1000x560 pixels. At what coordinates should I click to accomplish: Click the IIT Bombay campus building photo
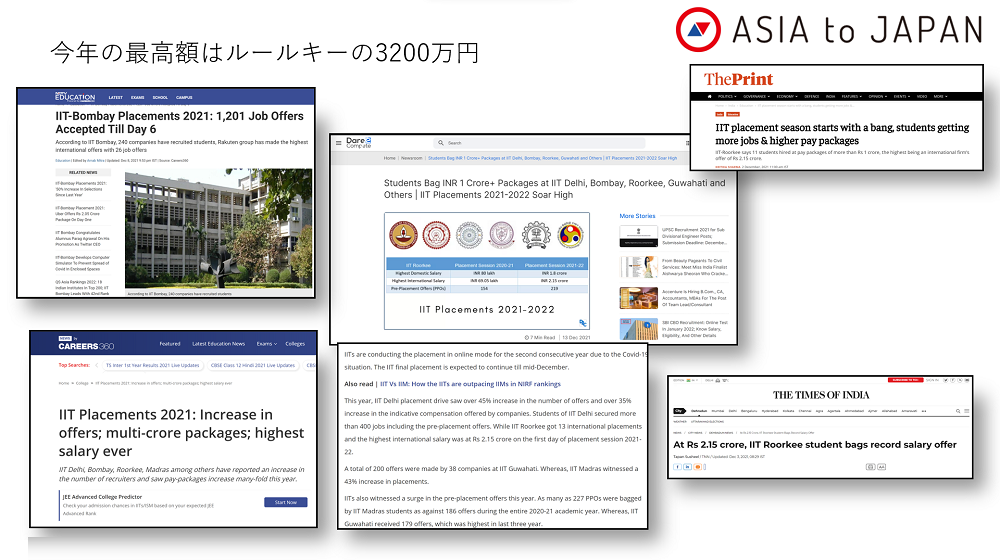(x=218, y=230)
